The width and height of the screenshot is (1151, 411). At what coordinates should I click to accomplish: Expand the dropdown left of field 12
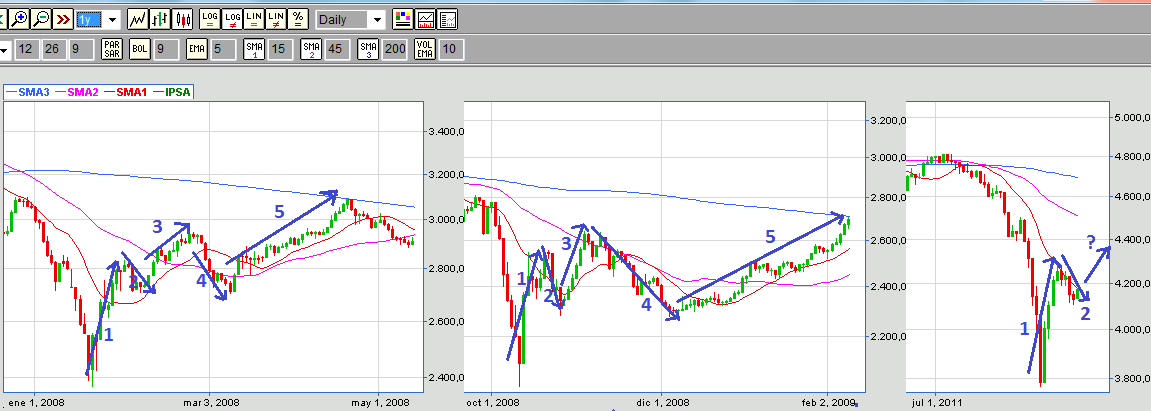pyautogui.click(x=4, y=48)
